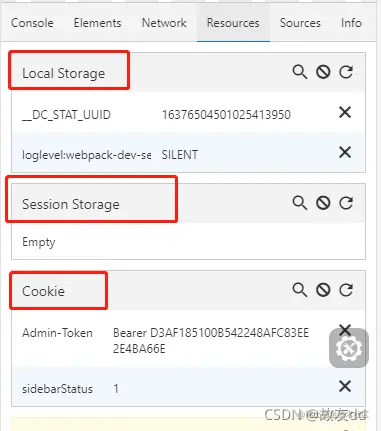Open the Info tab
Viewport: 381px width, 431px height.
(351, 23)
